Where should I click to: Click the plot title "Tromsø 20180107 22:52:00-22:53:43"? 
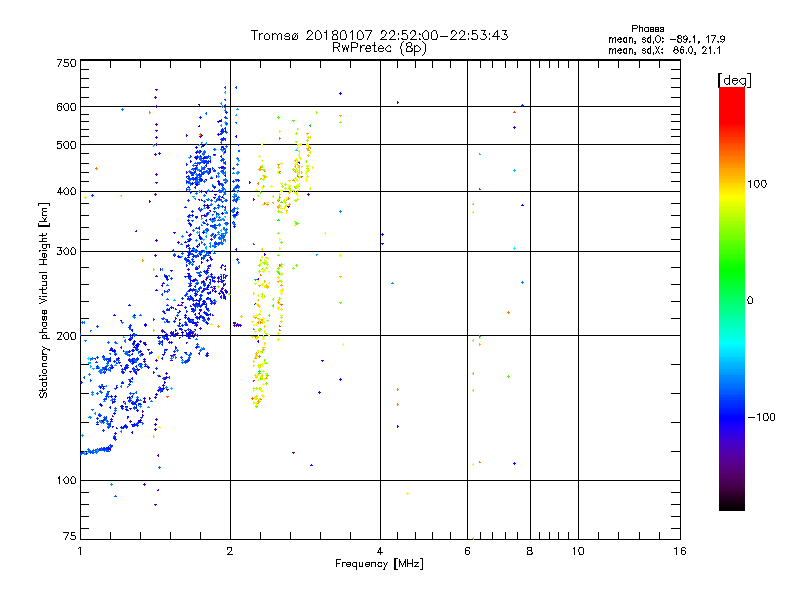click(x=379, y=35)
